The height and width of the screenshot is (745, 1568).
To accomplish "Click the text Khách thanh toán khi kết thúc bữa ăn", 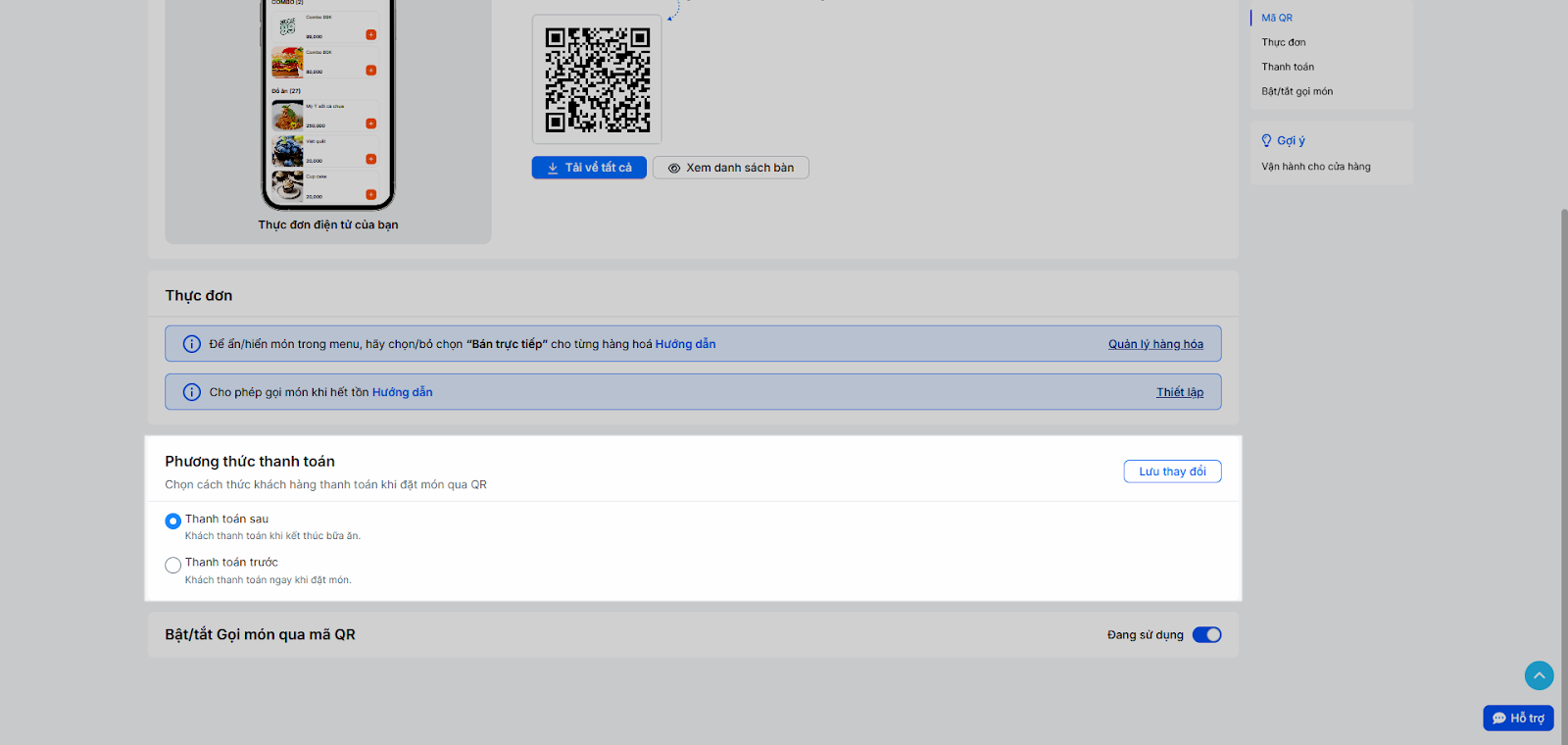I will coord(272,536).
